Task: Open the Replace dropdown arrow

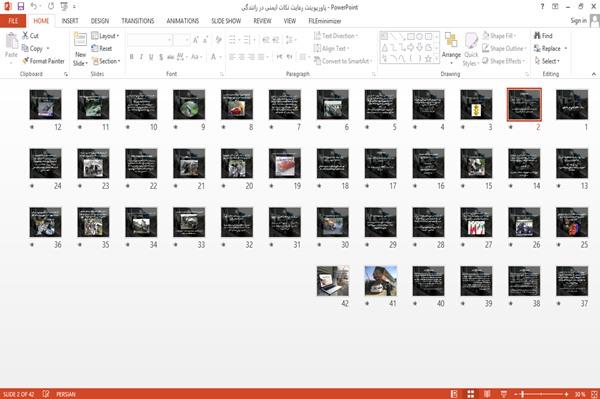Action: [x=566, y=48]
